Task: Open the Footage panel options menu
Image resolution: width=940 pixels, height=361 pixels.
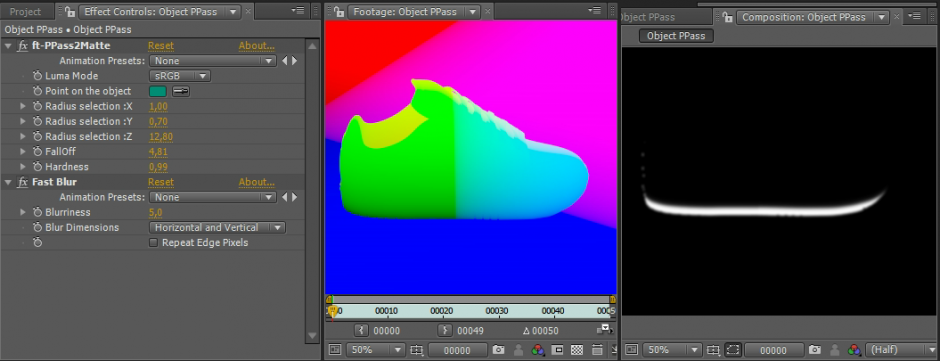Action: pos(596,11)
